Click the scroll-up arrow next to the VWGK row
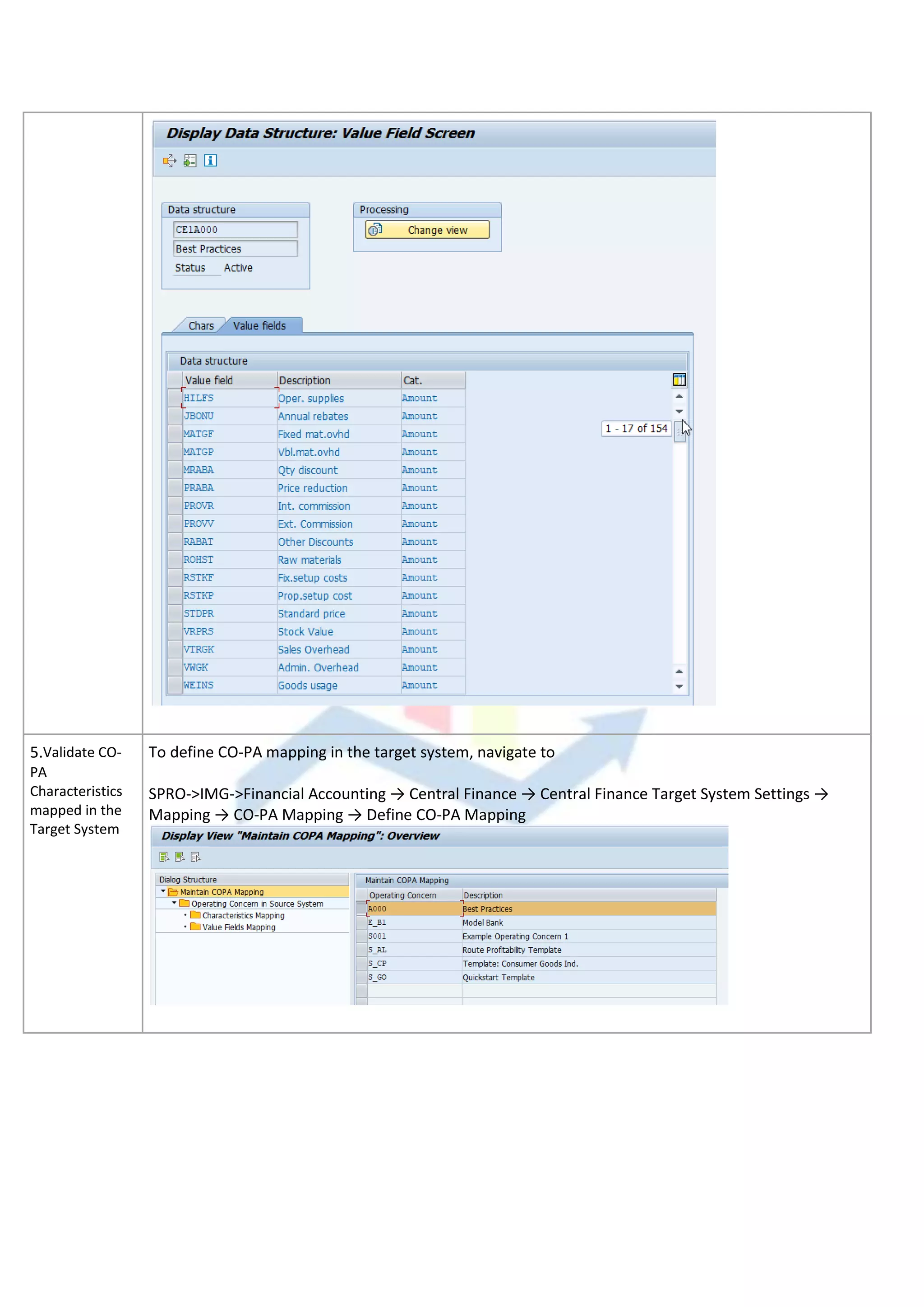 click(679, 672)
